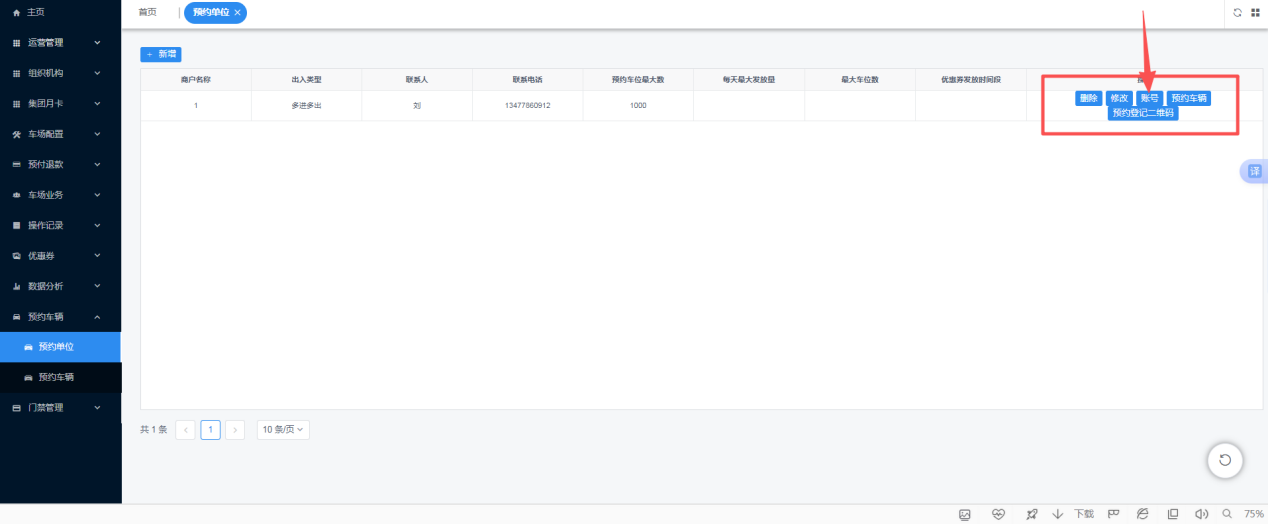Click the grid icon next to 组织机构

[x=16, y=73]
